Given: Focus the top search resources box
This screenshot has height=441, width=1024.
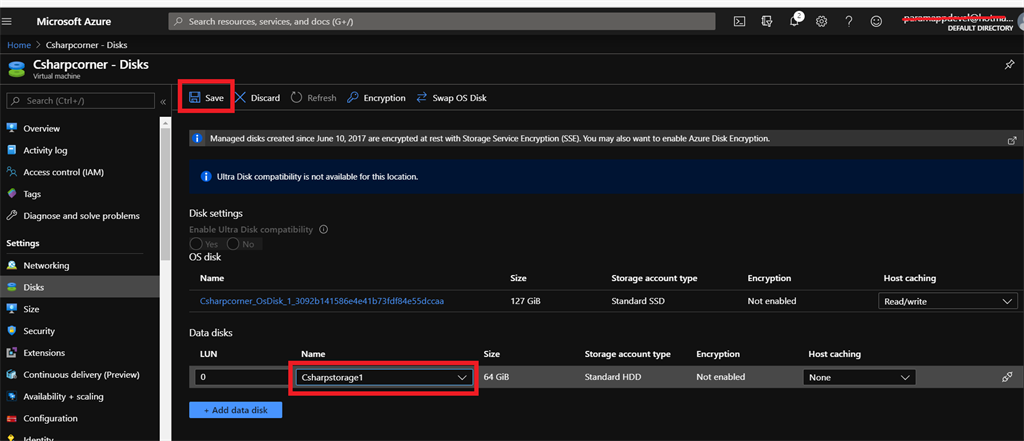Looking at the screenshot, I should [x=442, y=22].
